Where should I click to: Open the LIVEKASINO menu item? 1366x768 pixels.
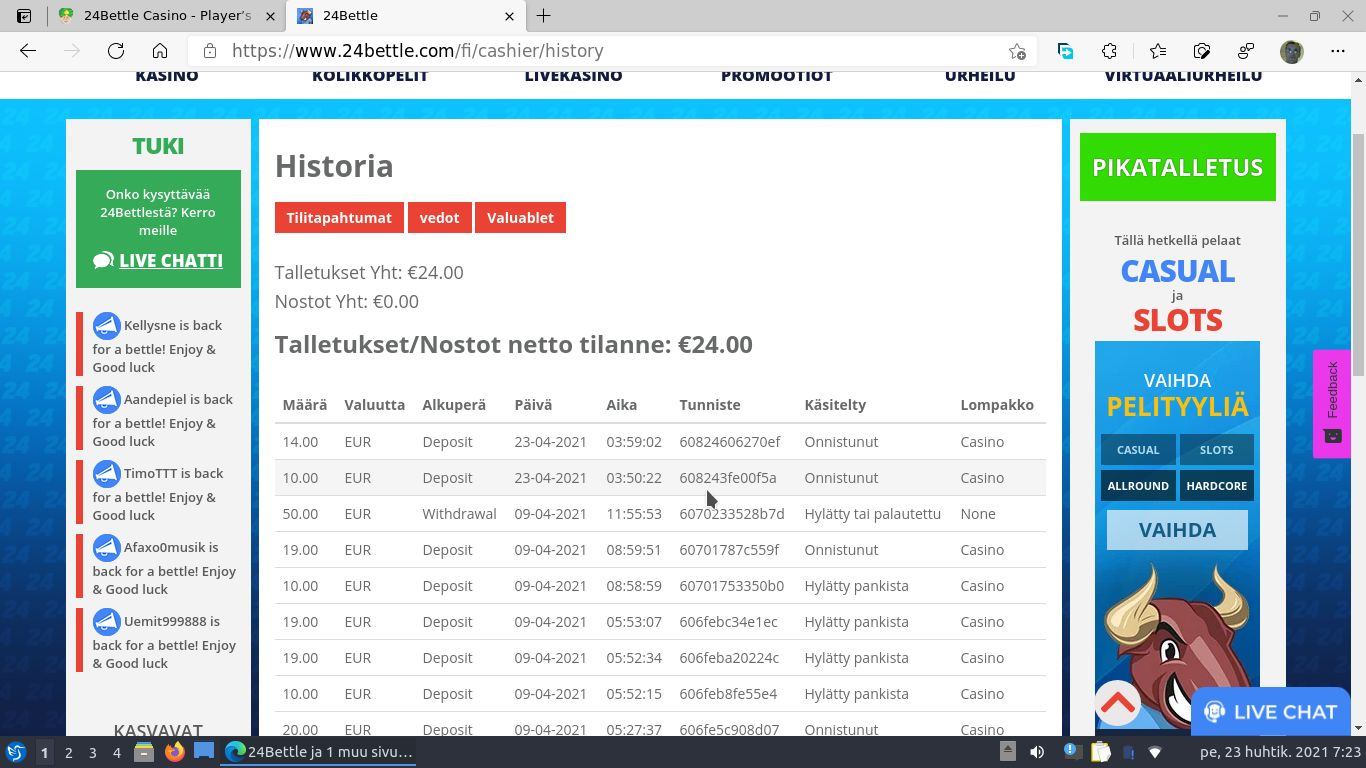(x=573, y=77)
